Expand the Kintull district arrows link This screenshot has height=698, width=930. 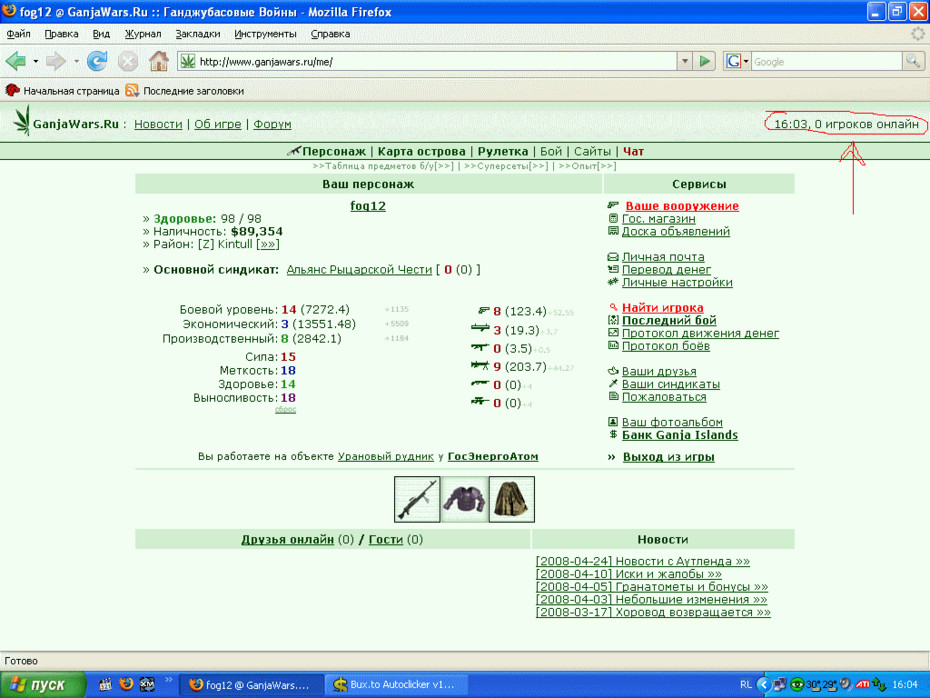click(267, 244)
